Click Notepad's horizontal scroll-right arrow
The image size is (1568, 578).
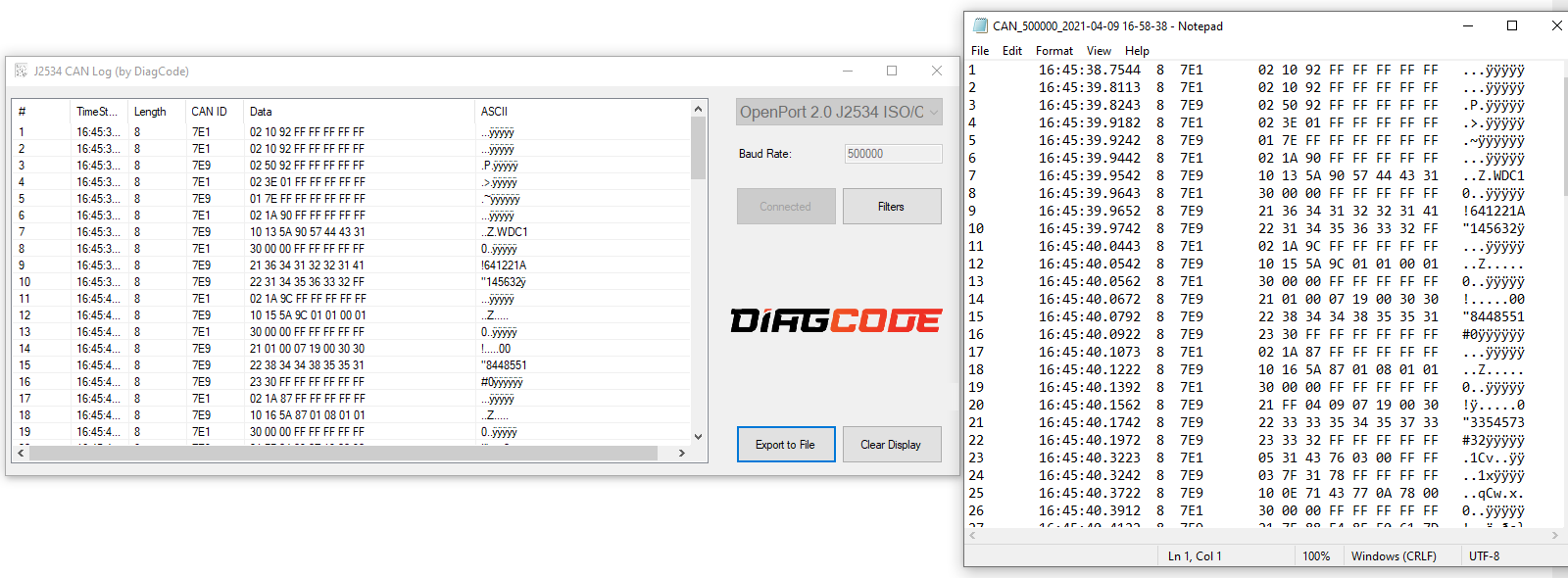coord(1555,536)
